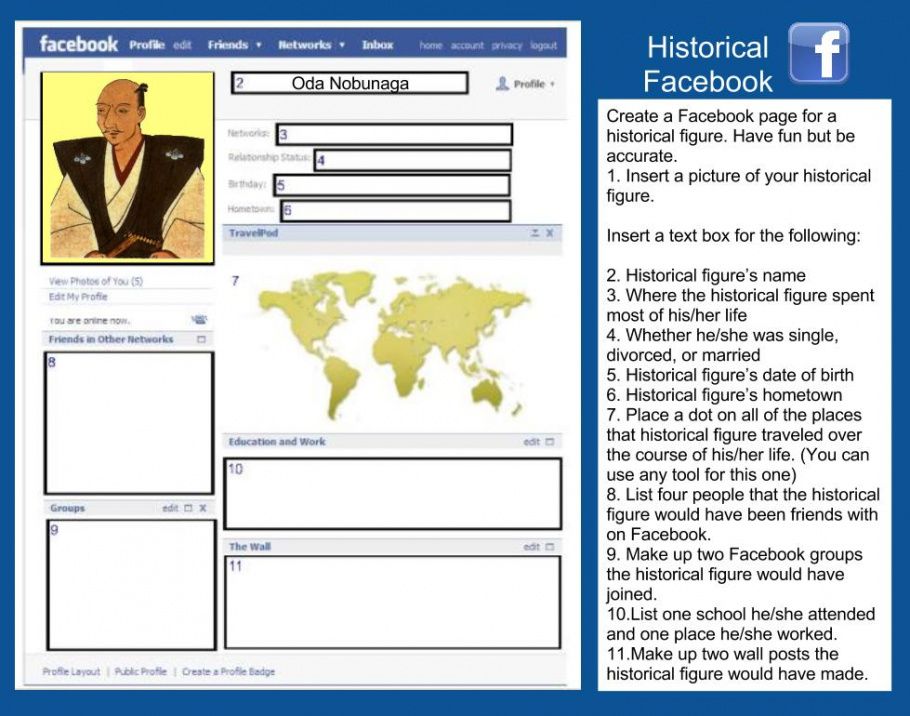The height and width of the screenshot is (716, 910).
Task: Click the Oda Nobunaga profile picture
Action: [128, 168]
